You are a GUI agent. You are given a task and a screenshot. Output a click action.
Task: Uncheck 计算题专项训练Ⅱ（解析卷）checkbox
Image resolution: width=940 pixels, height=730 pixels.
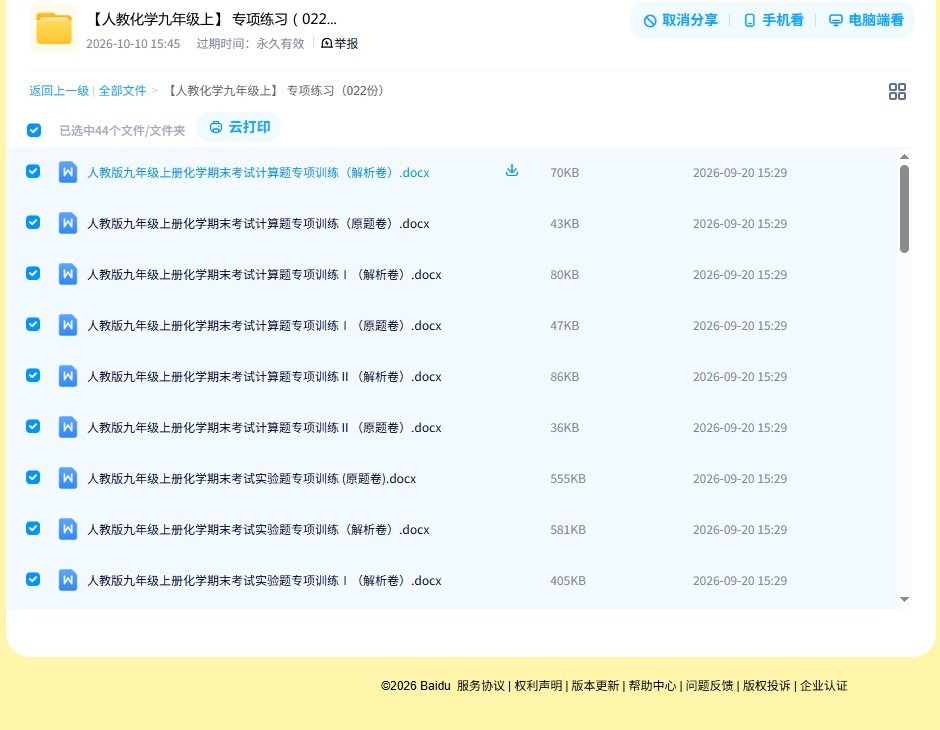33,375
